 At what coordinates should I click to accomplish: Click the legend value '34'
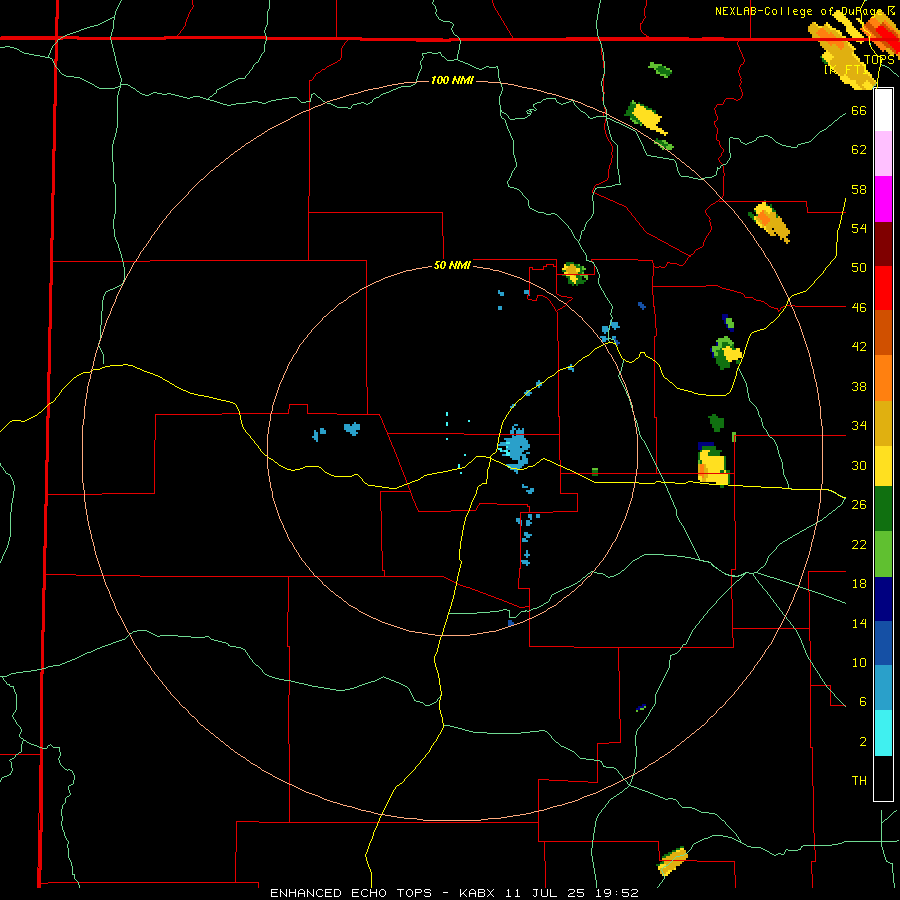coord(859,426)
